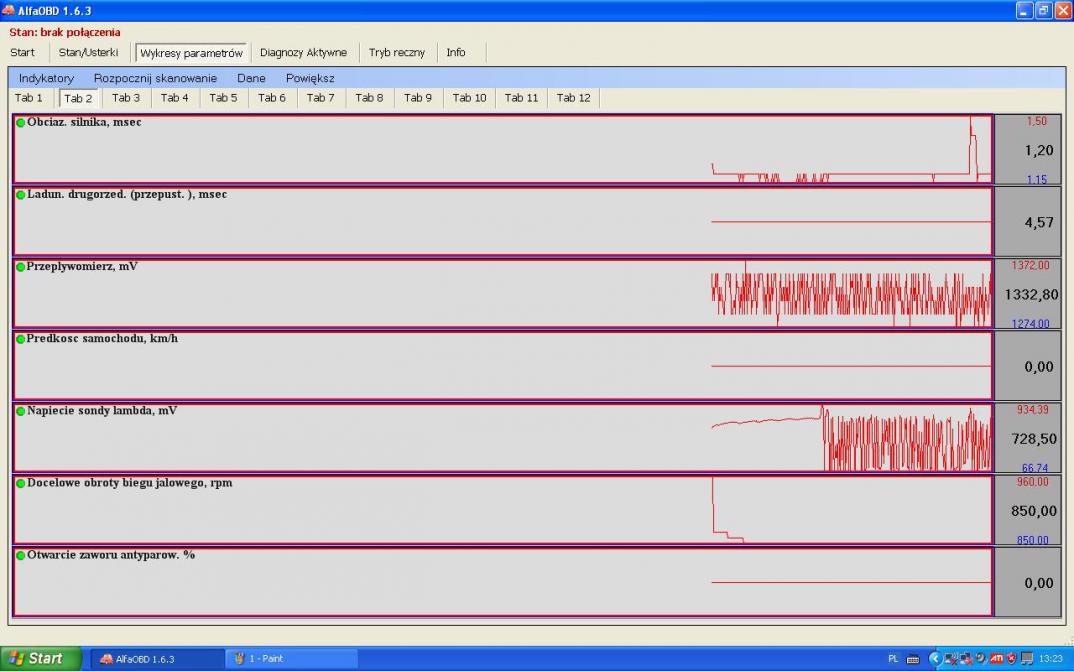Click green indicator beside Ladun. drugorzed.
Screen dimensions: 1074x671
pyautogui.click(x=20, y=195)
